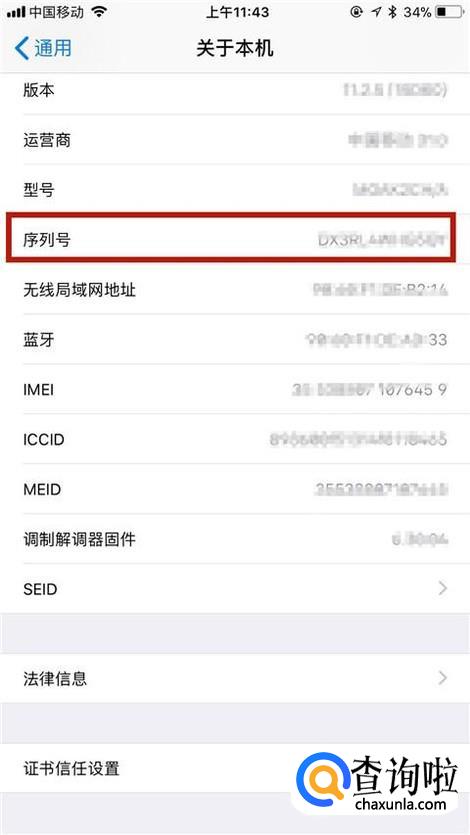Select the 版本 row

235,90
